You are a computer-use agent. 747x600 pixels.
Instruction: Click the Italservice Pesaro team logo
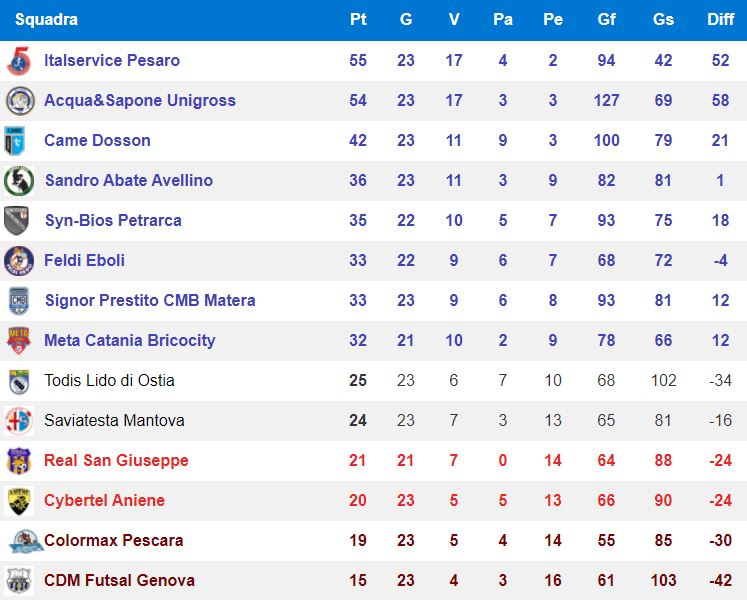click(x=19, y=61)
